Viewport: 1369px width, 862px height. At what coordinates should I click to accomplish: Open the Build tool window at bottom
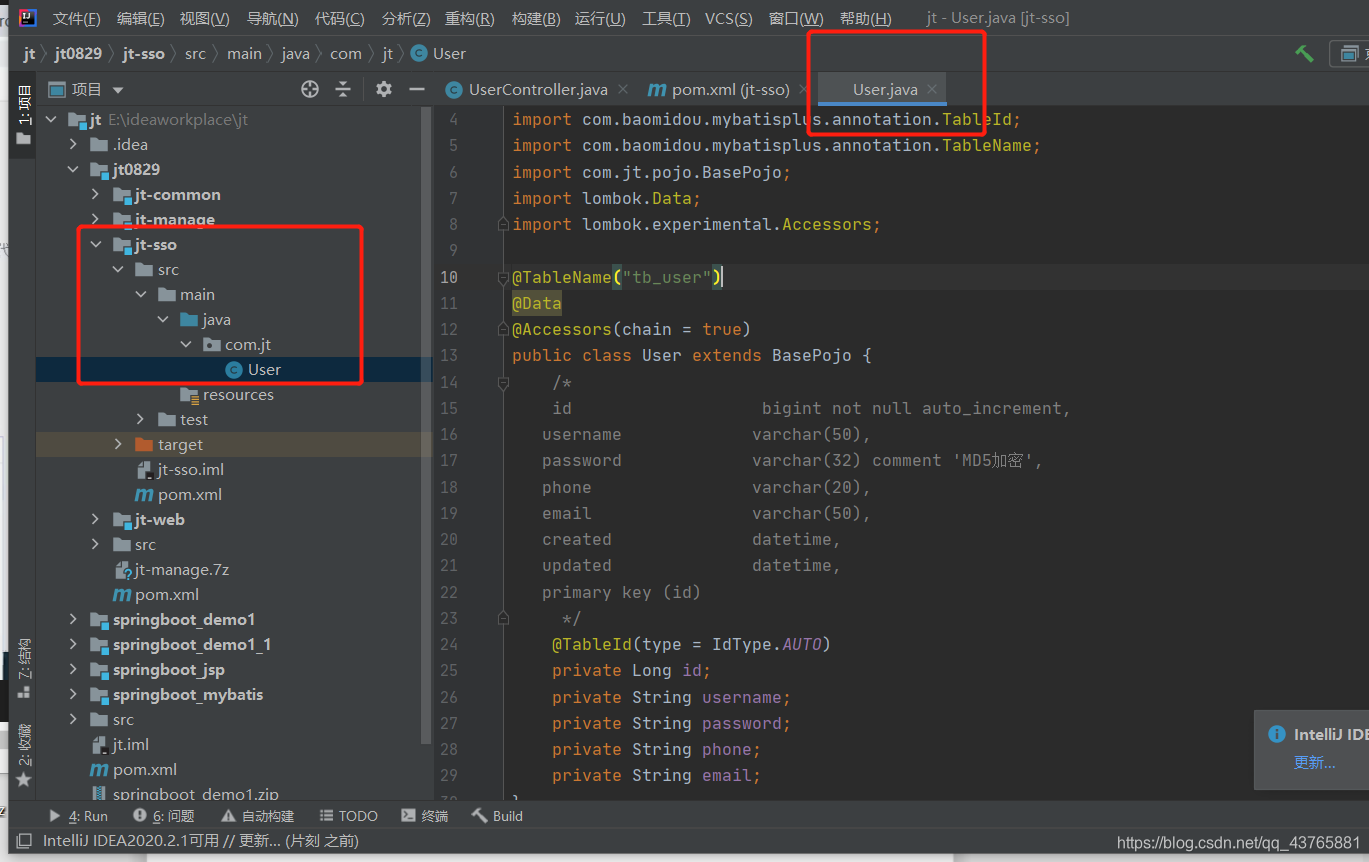[497, 816]
